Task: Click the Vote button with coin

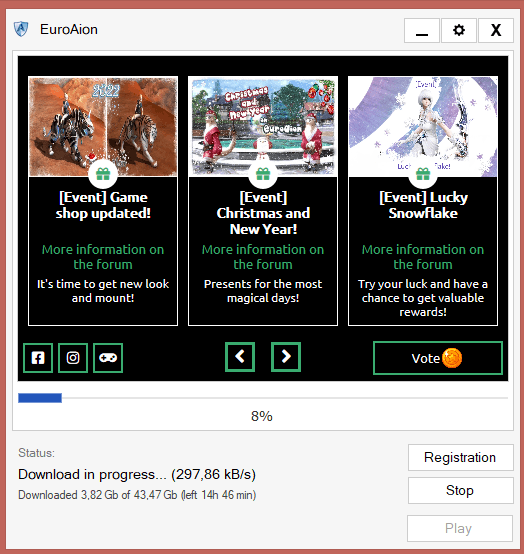Action: 438,358
